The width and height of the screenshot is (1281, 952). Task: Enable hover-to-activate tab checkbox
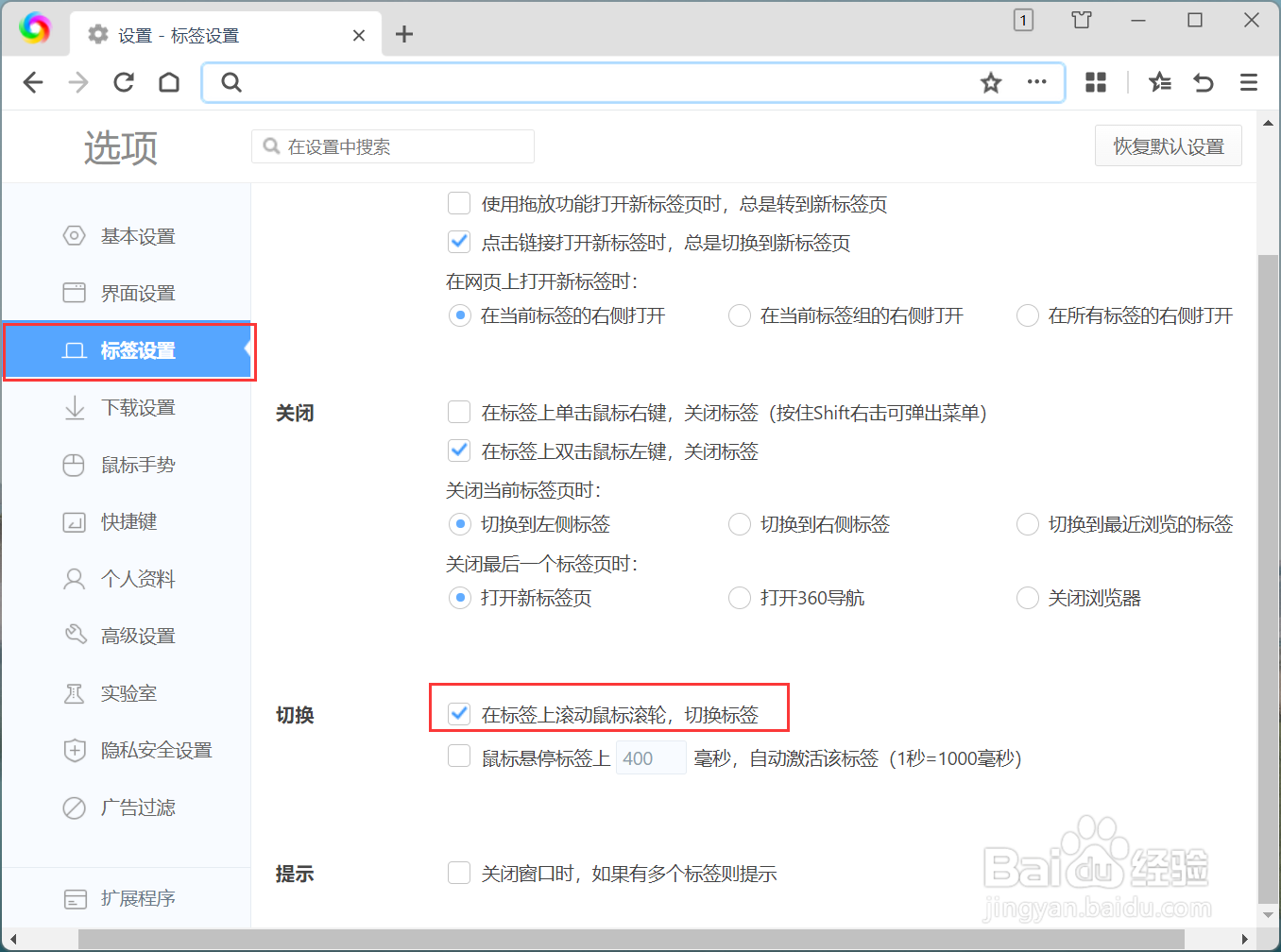pos(459,756)
